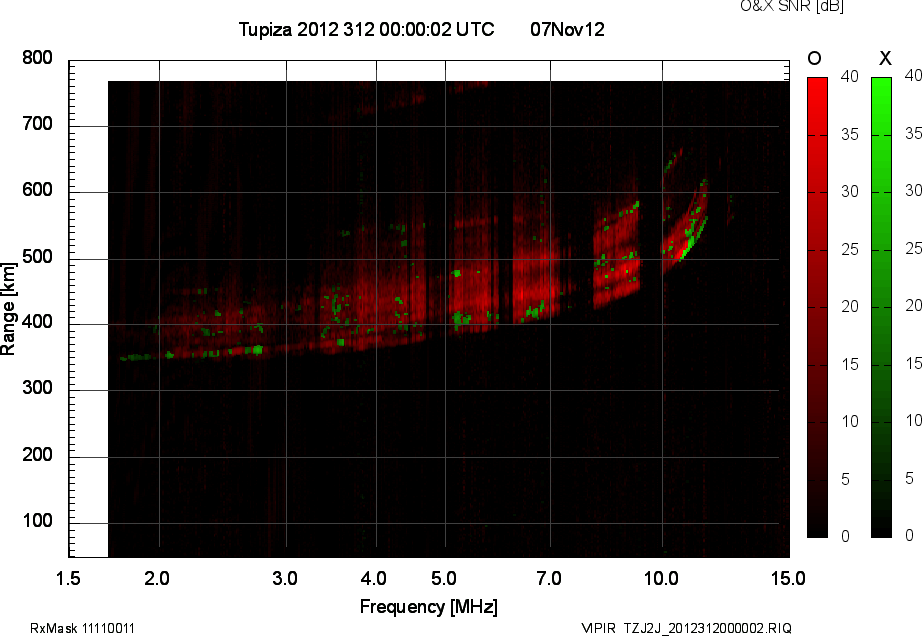This screenshot has height=636, width=922.
Task: Click the 3.0 frequency axis tick label
Action: 285,578
